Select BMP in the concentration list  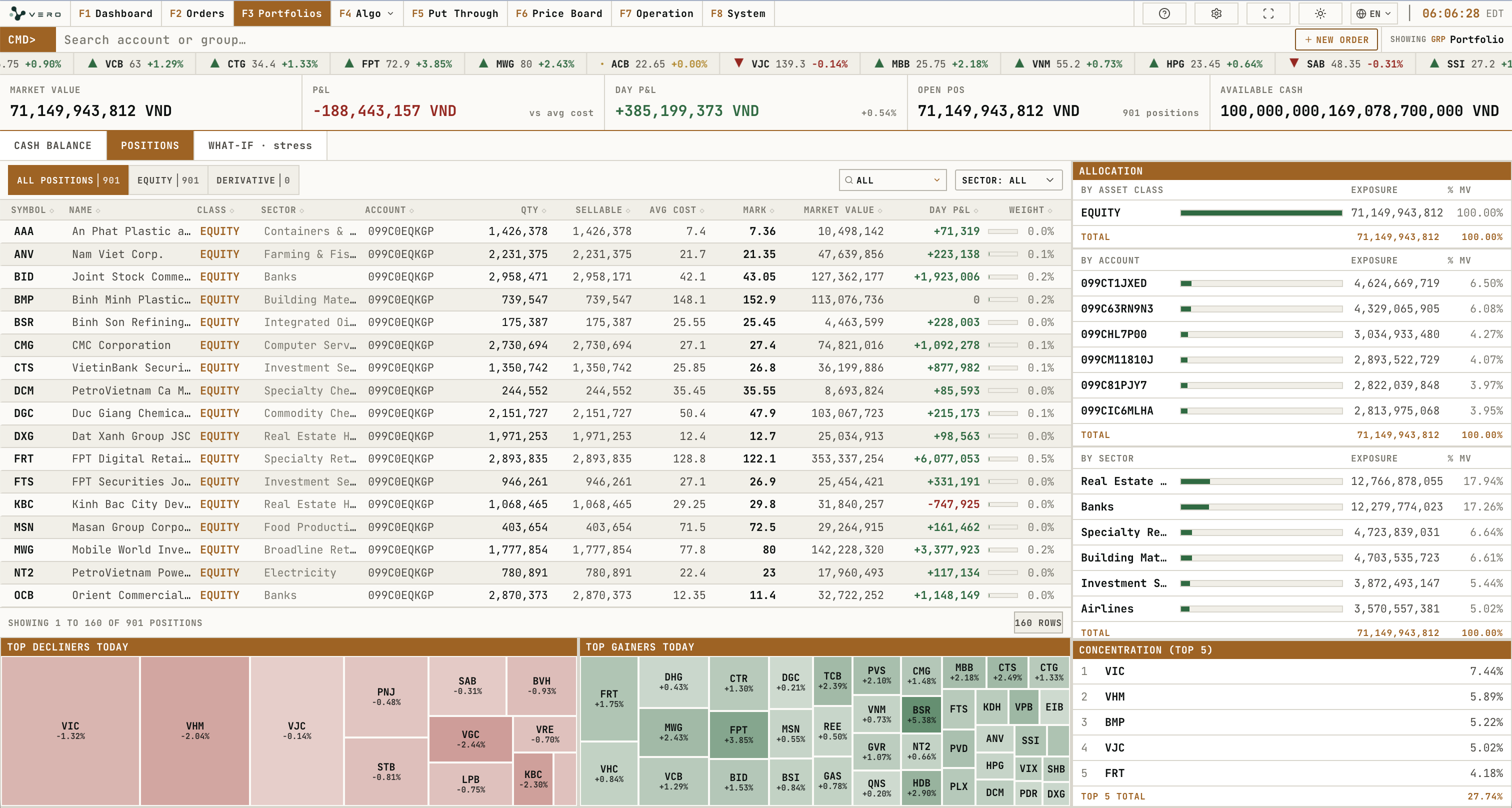tap(1291, 722)
